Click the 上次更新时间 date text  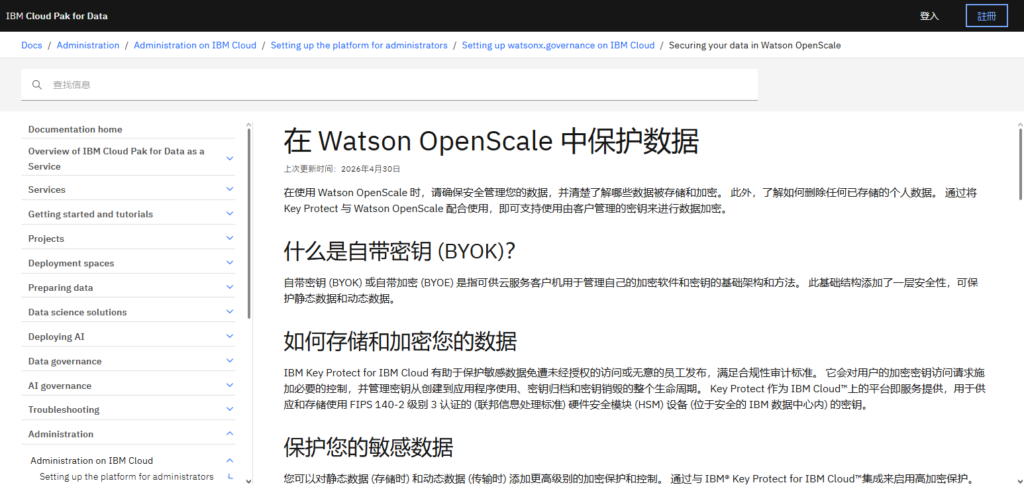point(342,168)
